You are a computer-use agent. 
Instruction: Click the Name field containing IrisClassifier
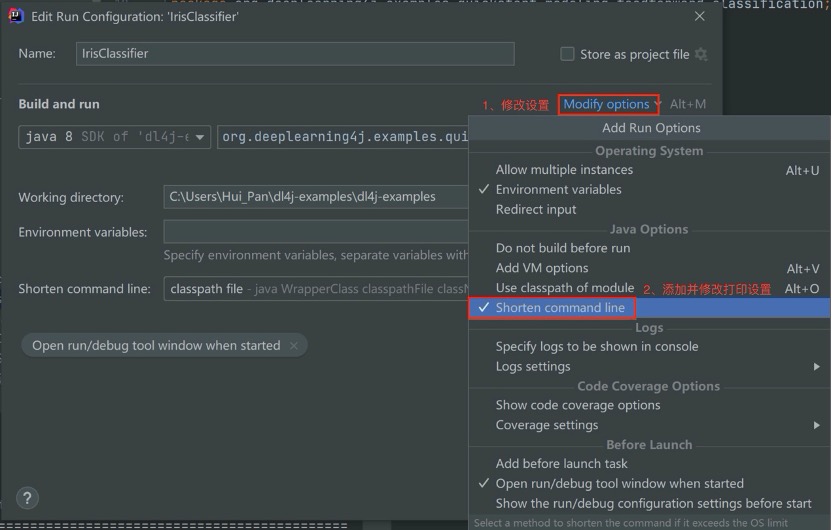coord(295,54)
